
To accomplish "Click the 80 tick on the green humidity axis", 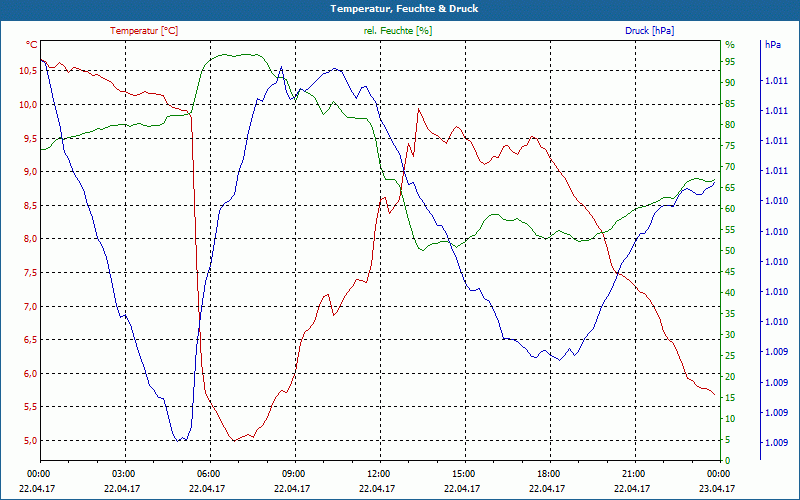I will (730, 125).
